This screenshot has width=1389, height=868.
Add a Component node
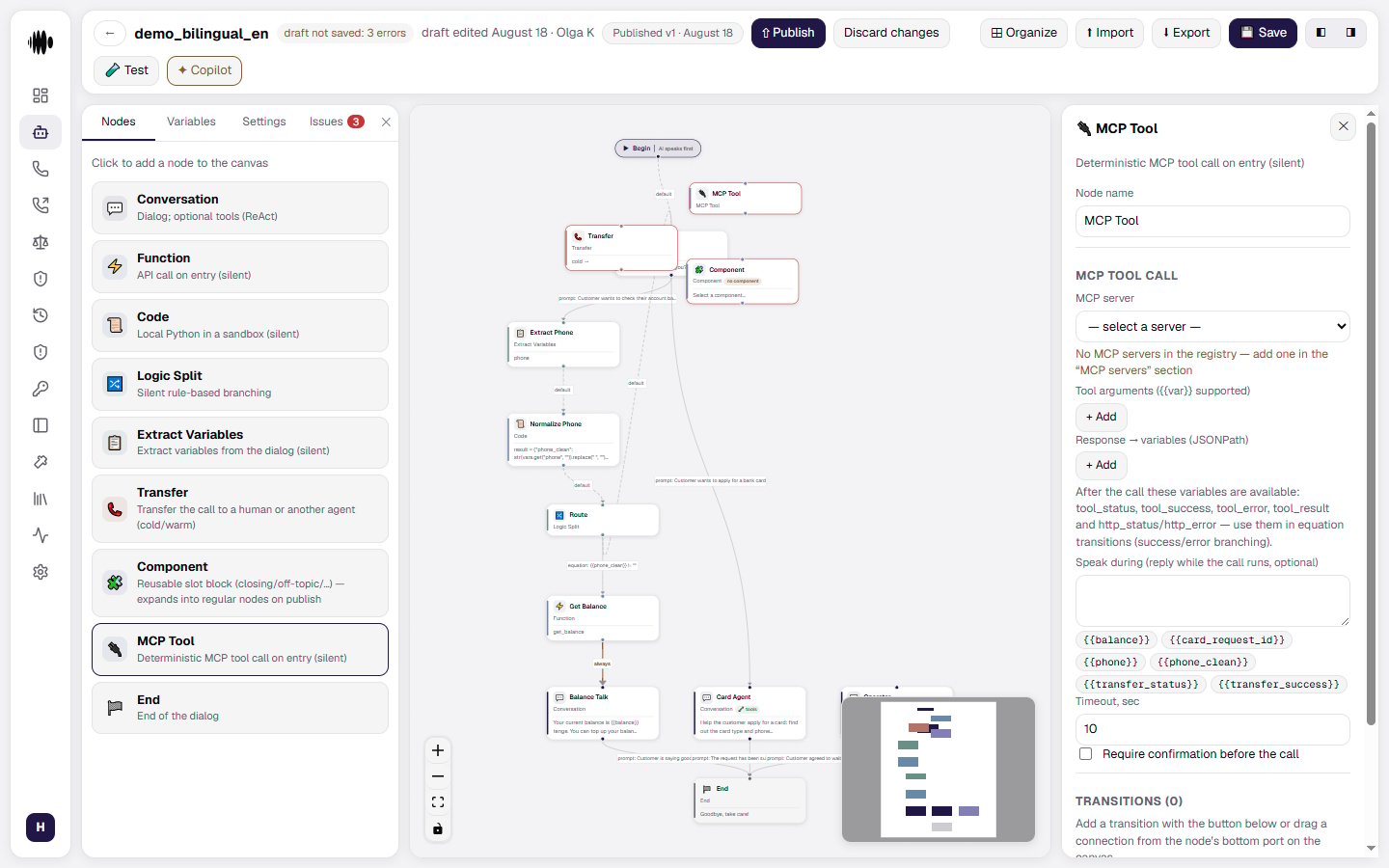tap(240, 583)
